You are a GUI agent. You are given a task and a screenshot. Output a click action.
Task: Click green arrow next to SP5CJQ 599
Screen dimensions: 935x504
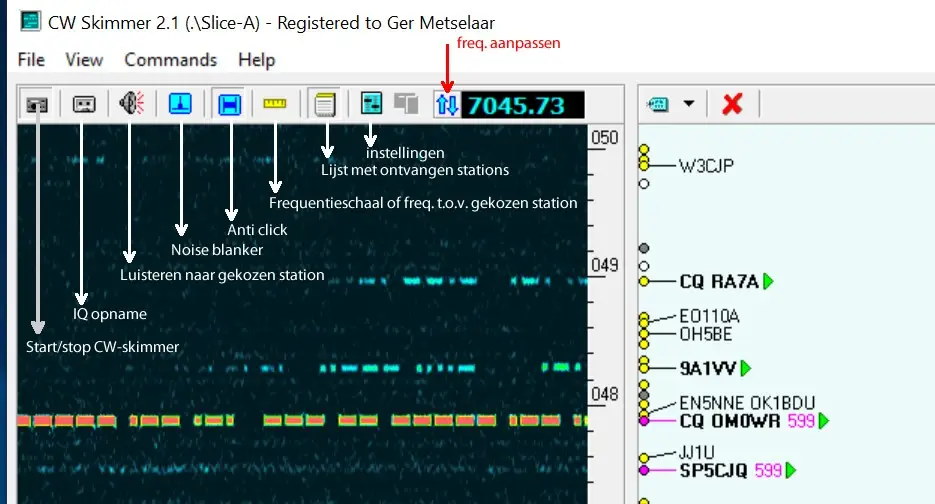click(x=791, y=471)
